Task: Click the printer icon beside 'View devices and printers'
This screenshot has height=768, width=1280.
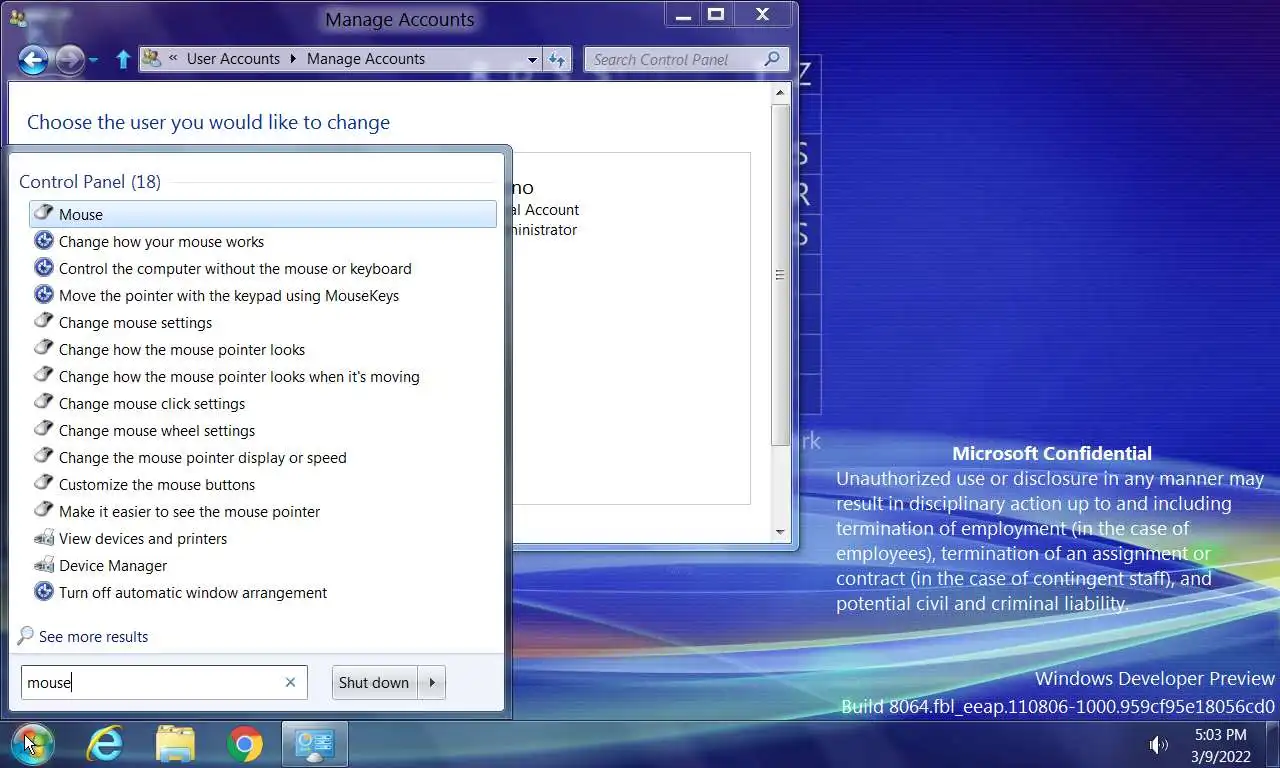Action: [43, 538]
